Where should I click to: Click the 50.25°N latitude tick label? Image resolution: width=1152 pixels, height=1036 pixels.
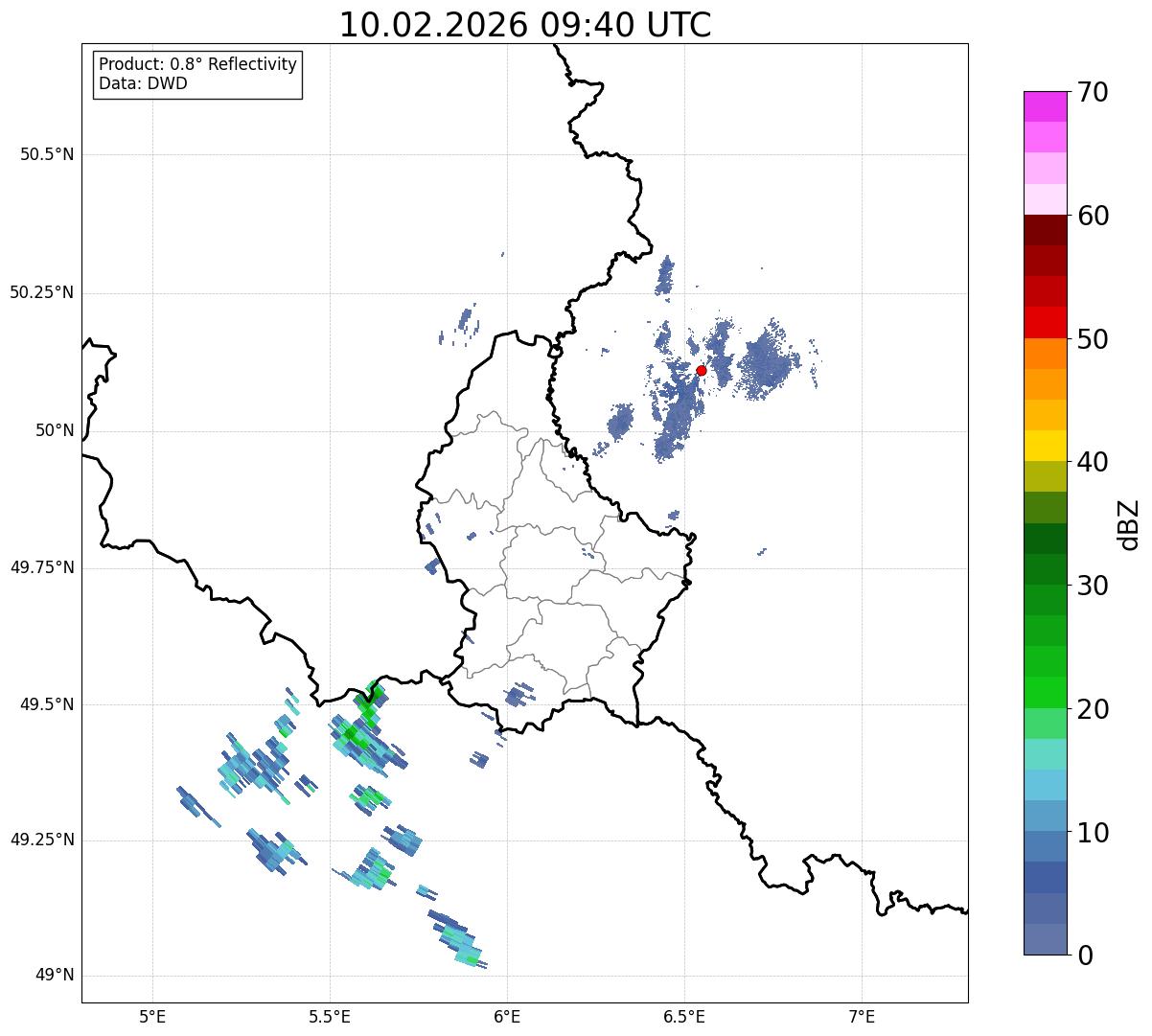pyautogui.click(x=42, y=292)
